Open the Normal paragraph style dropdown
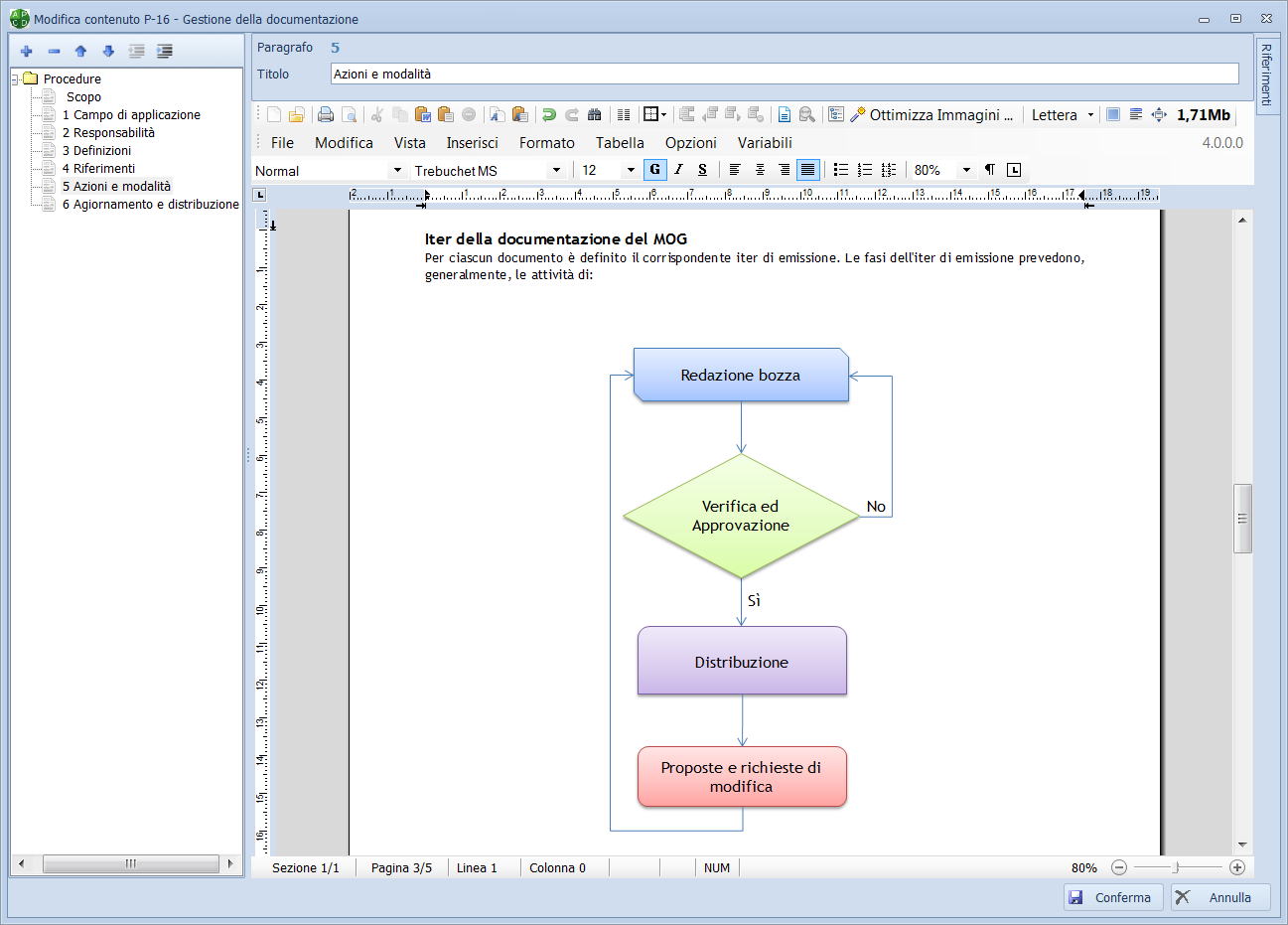This screenshot has height=925, width=1288. 397,170
